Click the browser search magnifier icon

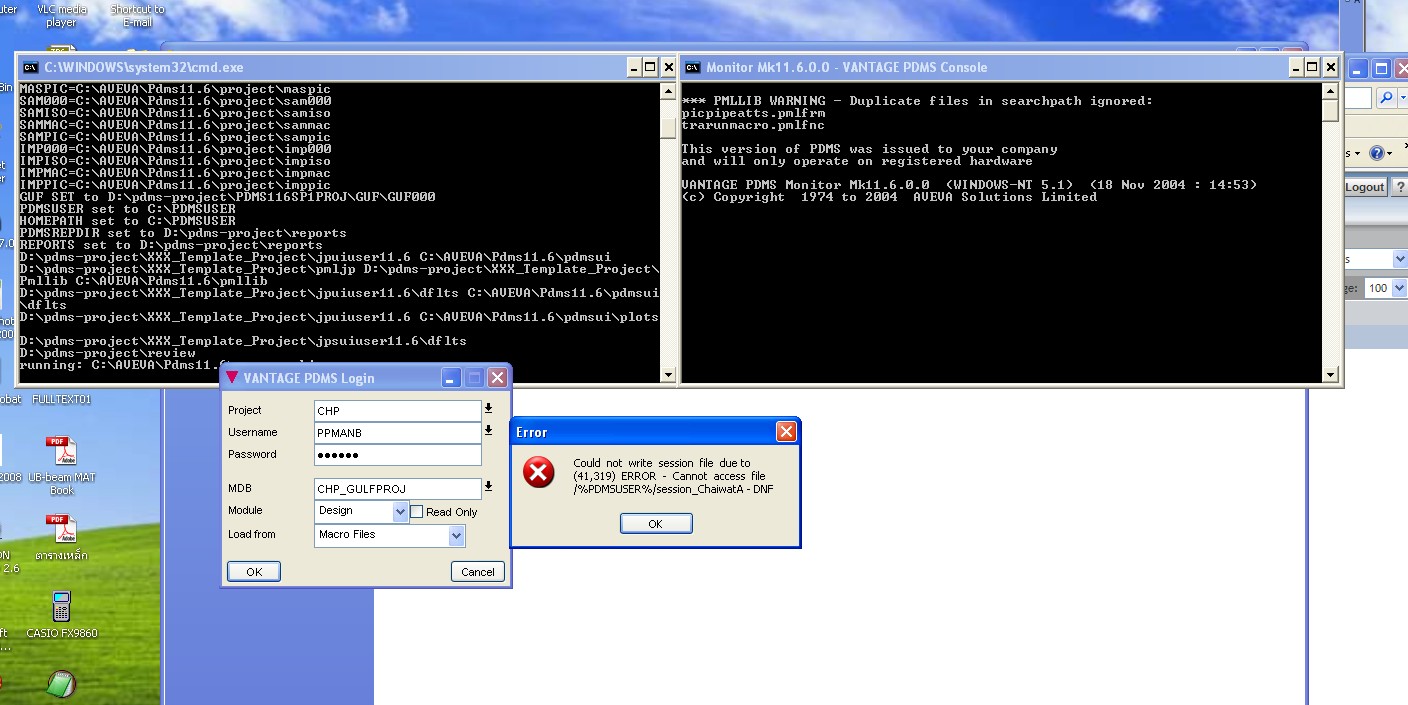point(1386,98)
